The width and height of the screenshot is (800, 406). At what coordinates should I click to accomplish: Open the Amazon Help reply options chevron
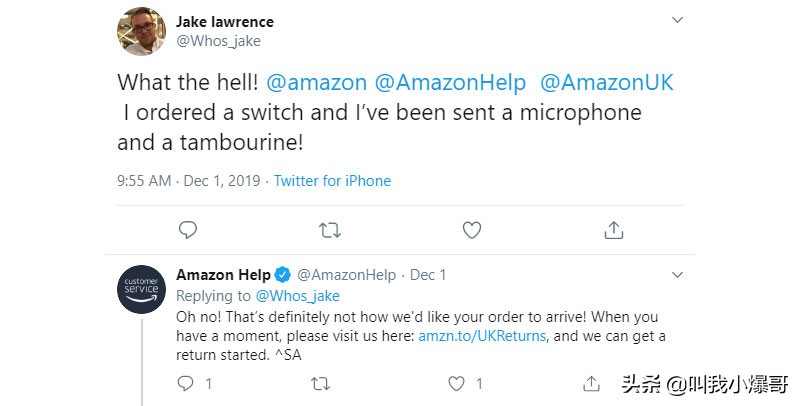click(x=677, y=274)
